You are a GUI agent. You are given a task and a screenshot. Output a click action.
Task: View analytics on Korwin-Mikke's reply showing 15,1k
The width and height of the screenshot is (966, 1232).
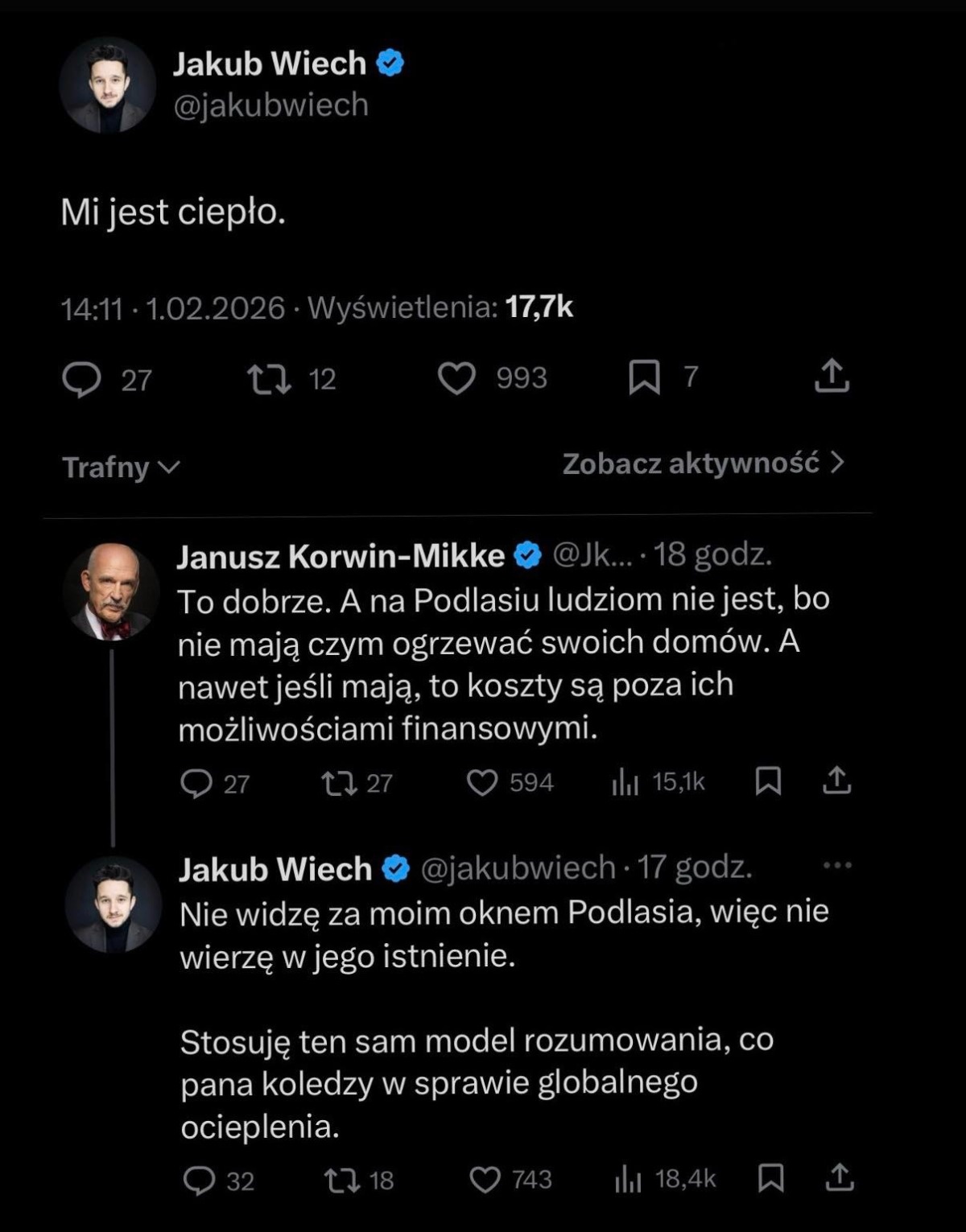625,782
